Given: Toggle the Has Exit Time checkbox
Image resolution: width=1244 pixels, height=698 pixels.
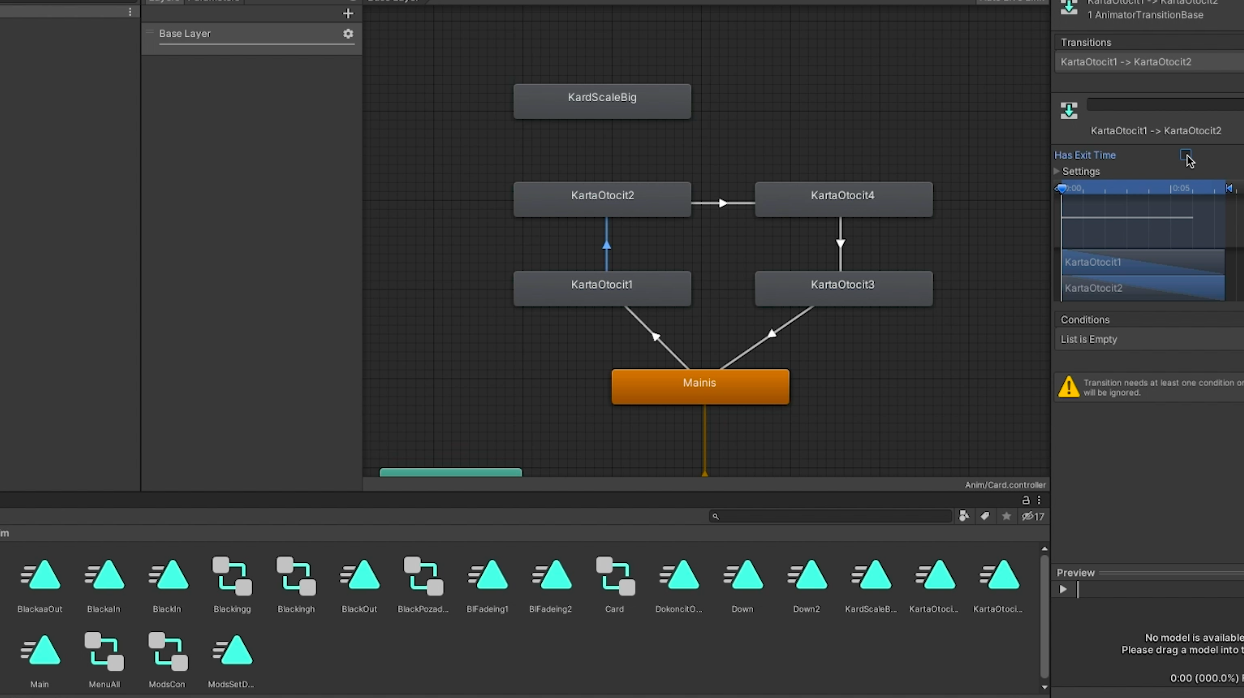Looking at the screenshot, I should point(1186,155).
